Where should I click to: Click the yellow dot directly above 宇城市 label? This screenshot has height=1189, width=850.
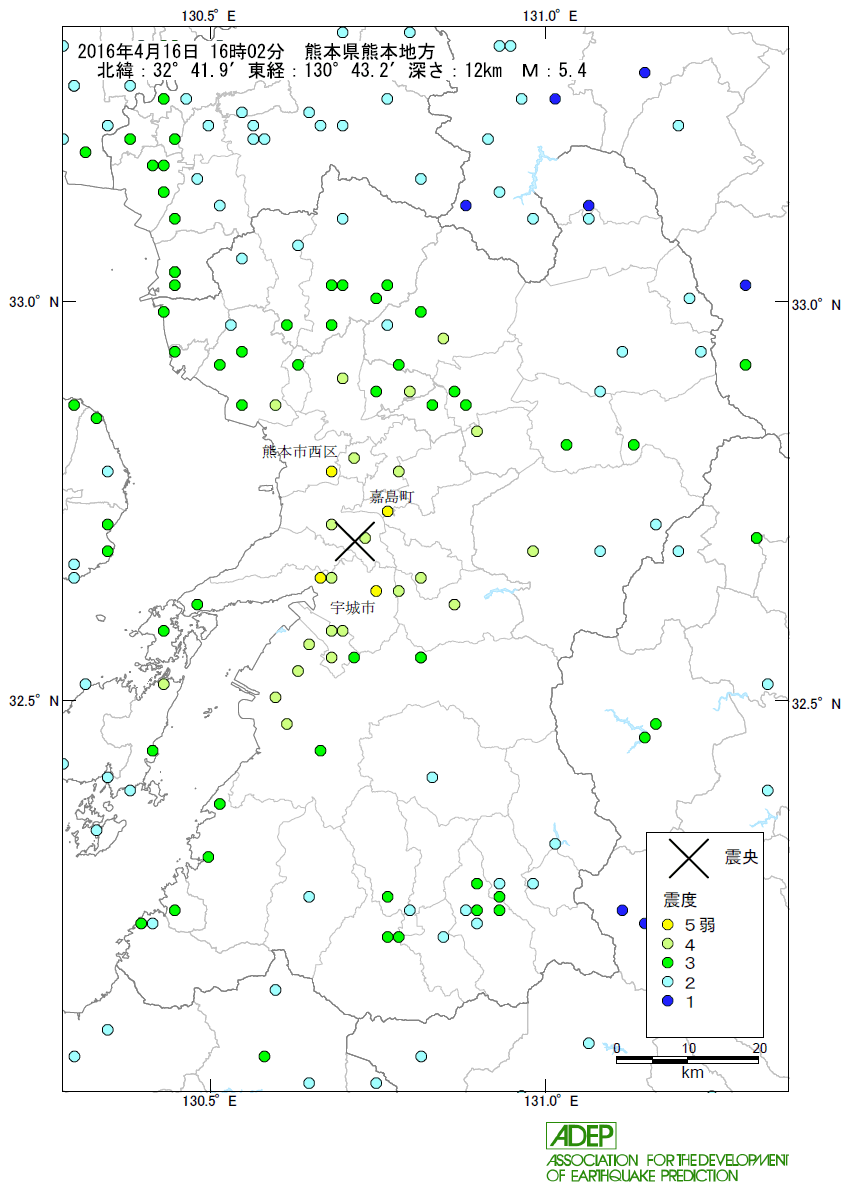click(376, 591)
